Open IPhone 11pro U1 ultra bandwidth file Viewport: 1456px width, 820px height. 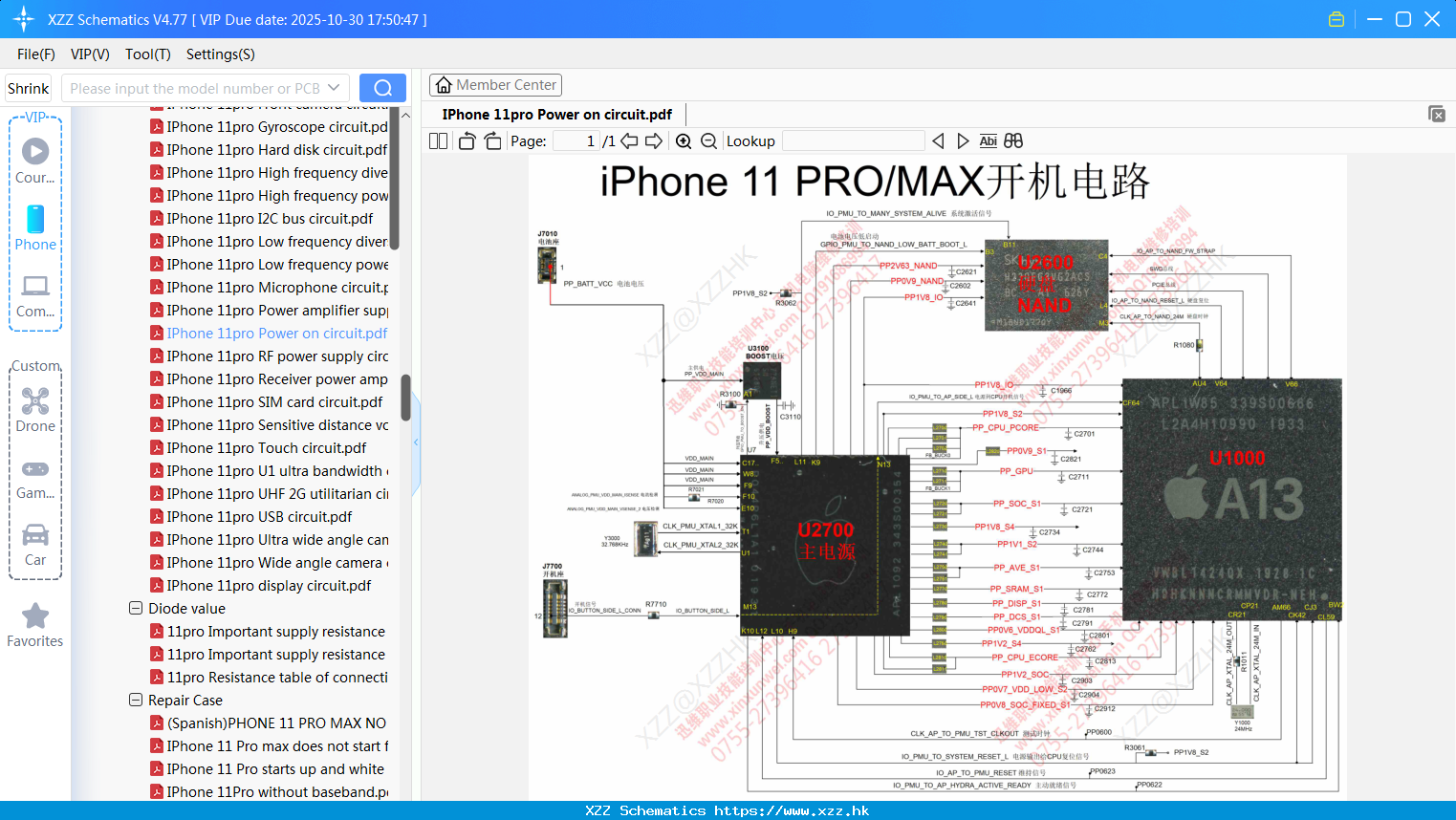[269, 470]
